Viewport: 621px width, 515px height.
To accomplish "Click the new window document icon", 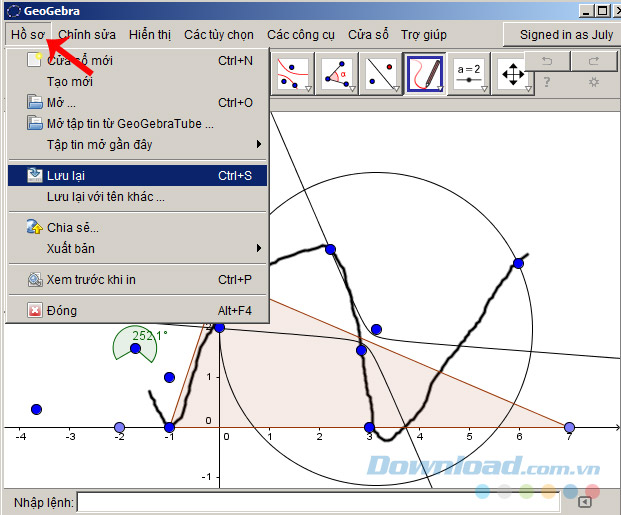I will 34,60.
